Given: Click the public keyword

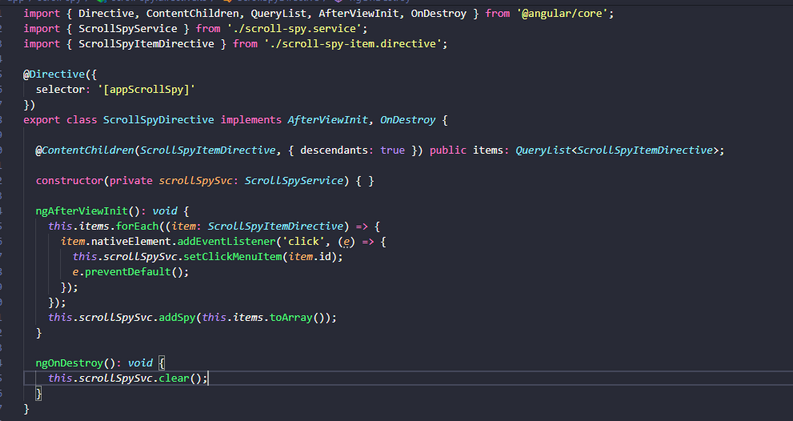Looking at the screenshot, I should 448,150.
